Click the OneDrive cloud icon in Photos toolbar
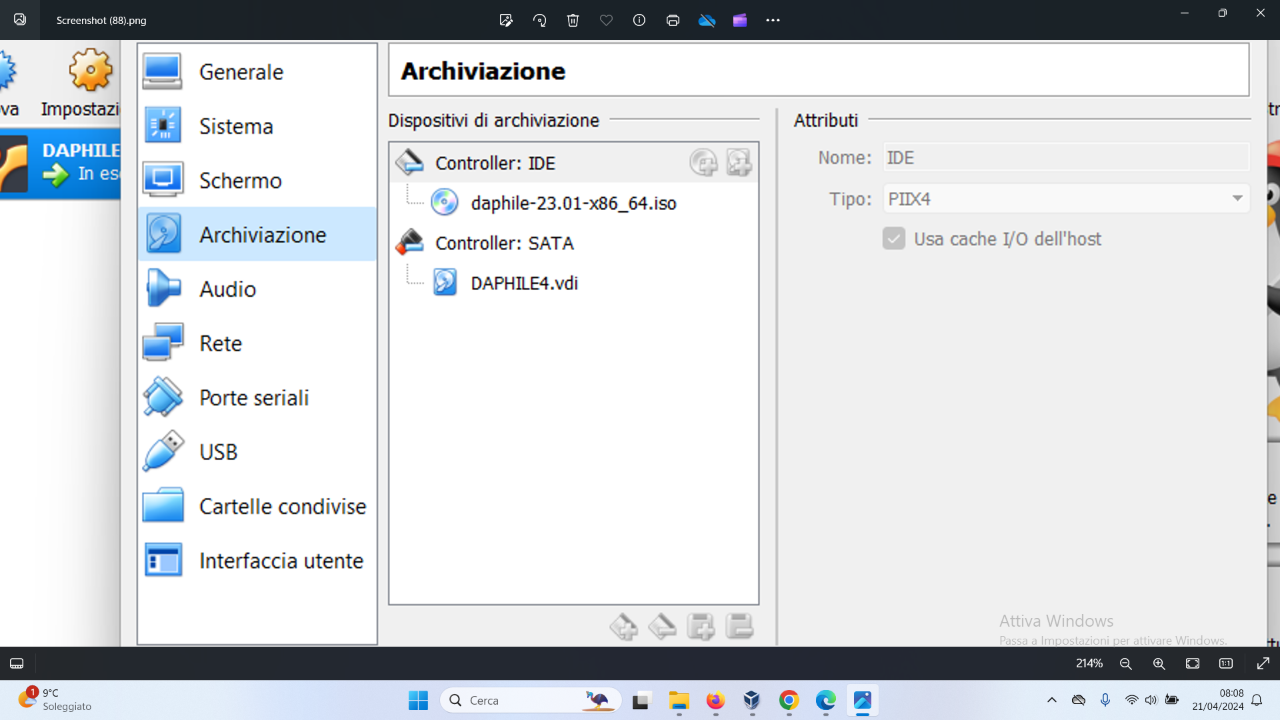This screenshot has width=1280, height=720. click(707, 20)
